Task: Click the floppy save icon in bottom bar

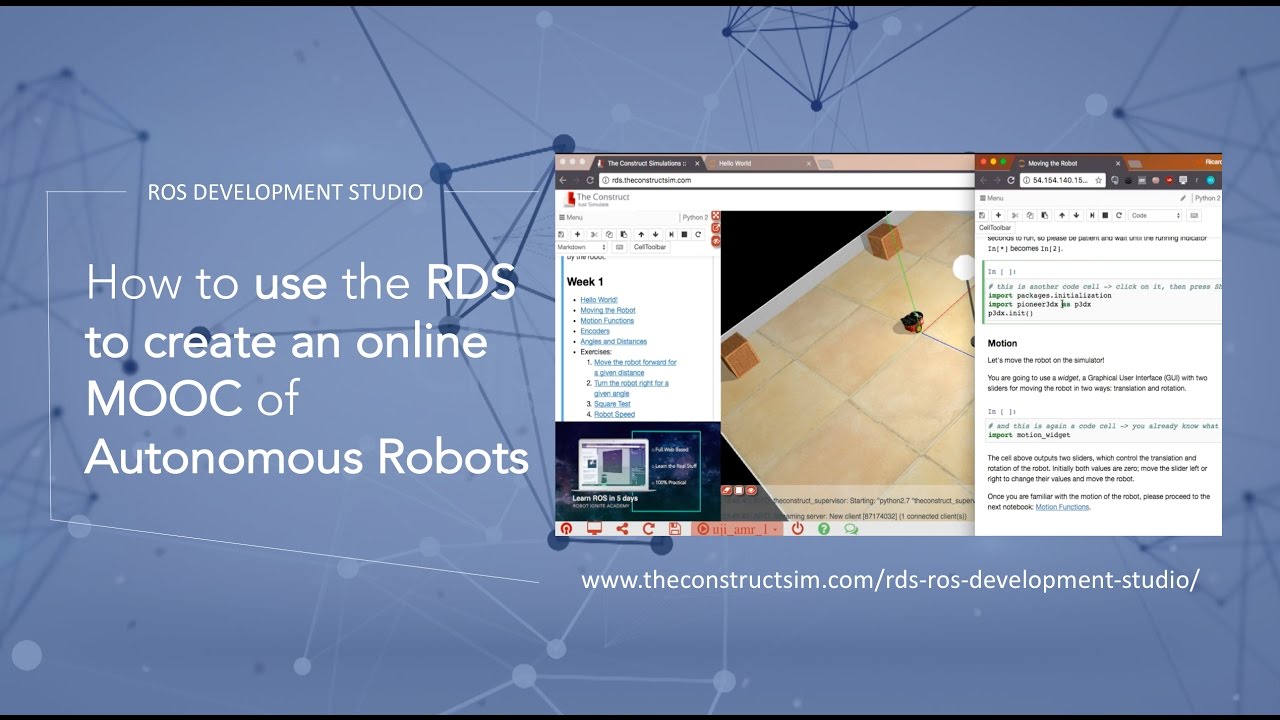Action: [x=675, y=529]
